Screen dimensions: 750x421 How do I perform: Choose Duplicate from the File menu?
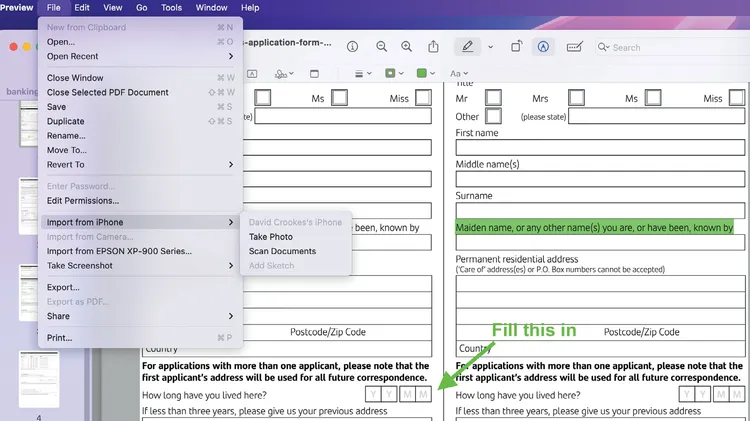click(x=140, y=122)
